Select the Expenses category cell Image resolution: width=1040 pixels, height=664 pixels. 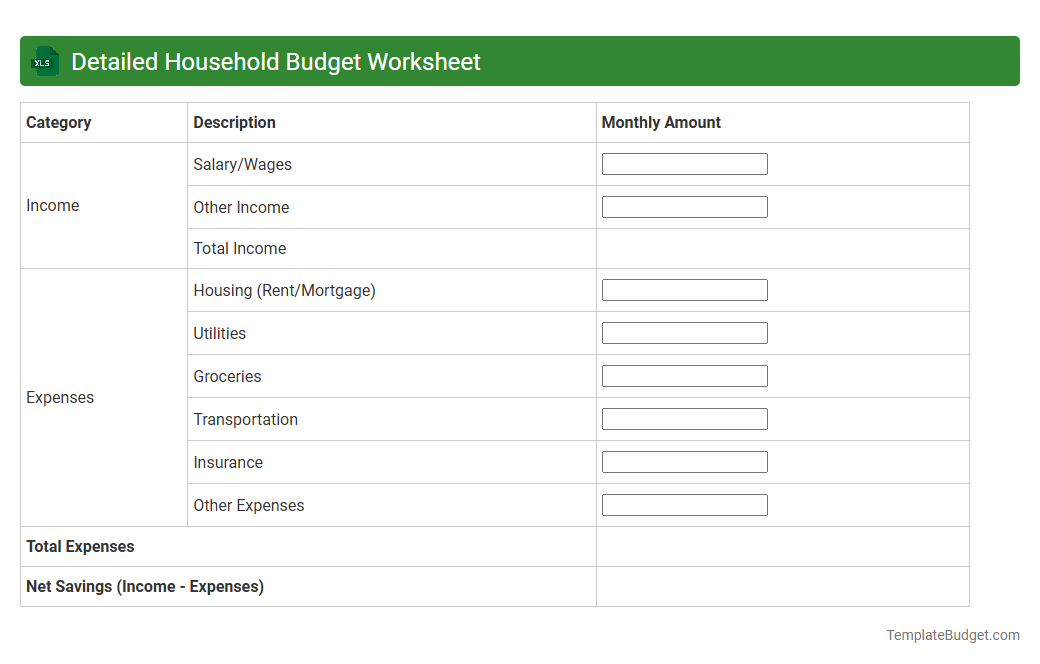pos(60,397)
